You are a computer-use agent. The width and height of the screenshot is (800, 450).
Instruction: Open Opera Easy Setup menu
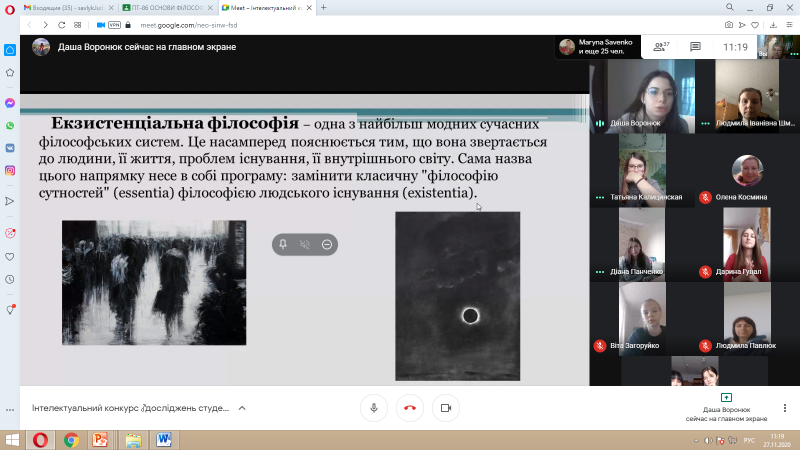point(789,25)
